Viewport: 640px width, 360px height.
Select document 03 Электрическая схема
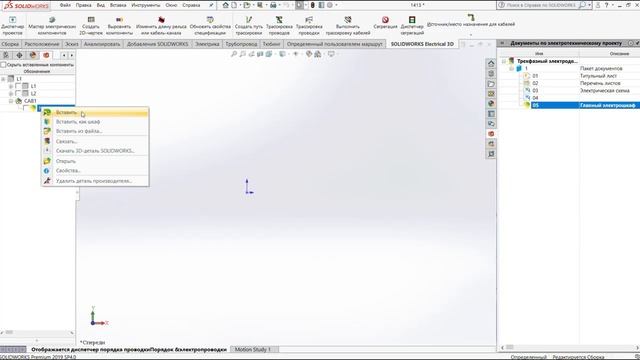coord(582,91)
